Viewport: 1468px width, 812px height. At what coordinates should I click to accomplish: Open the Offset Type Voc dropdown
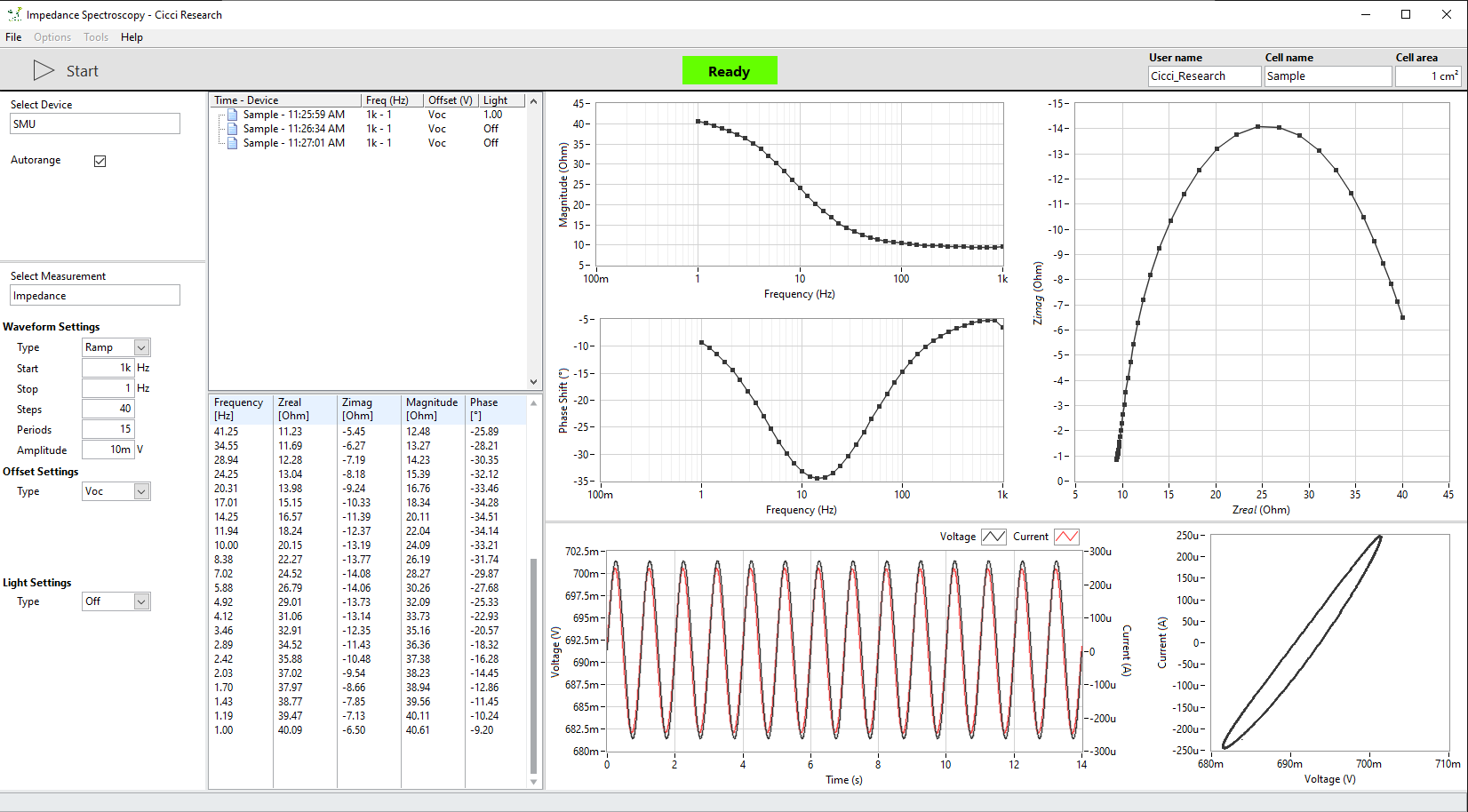141,491
